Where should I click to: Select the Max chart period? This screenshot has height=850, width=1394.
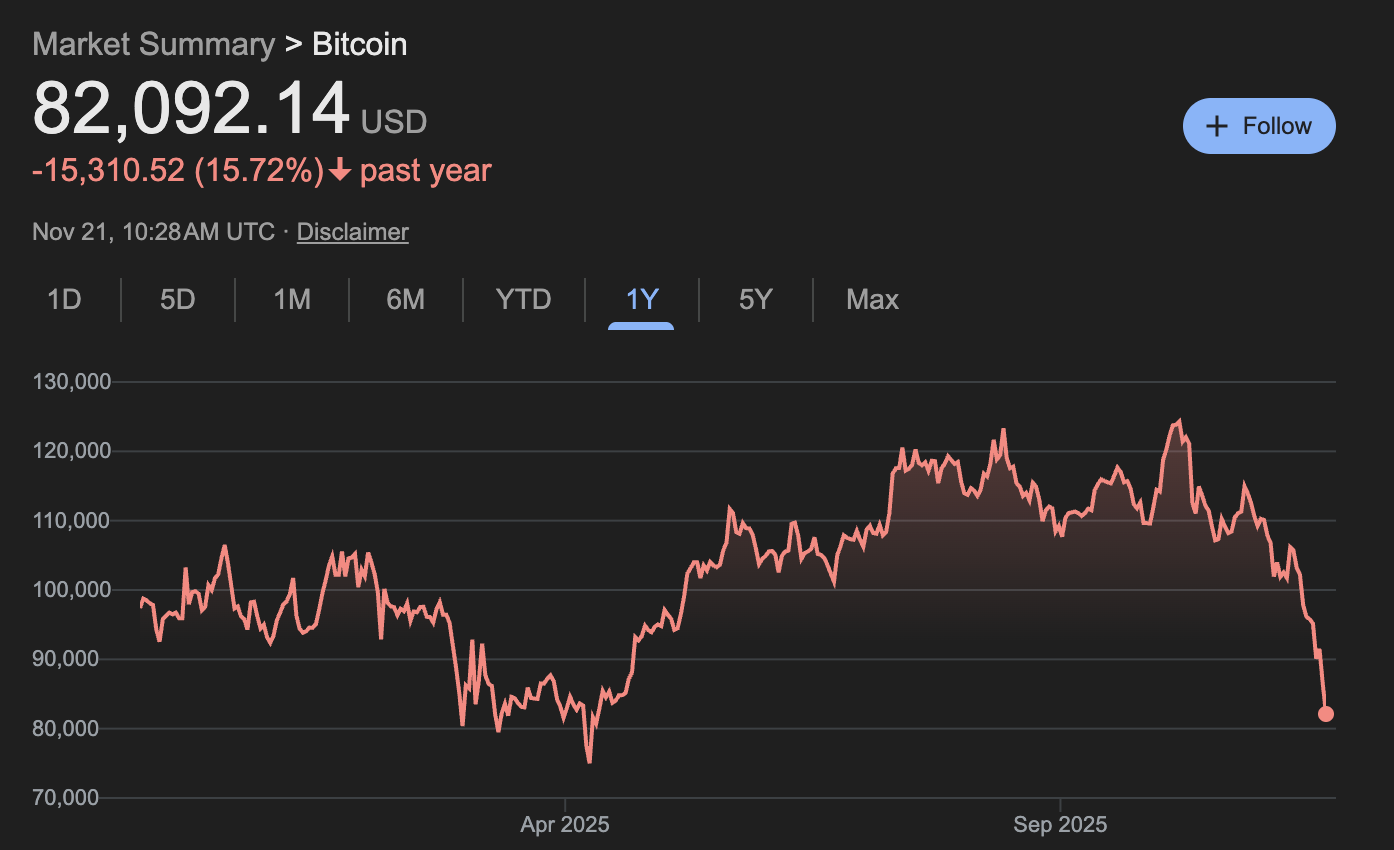pos(872,299)
